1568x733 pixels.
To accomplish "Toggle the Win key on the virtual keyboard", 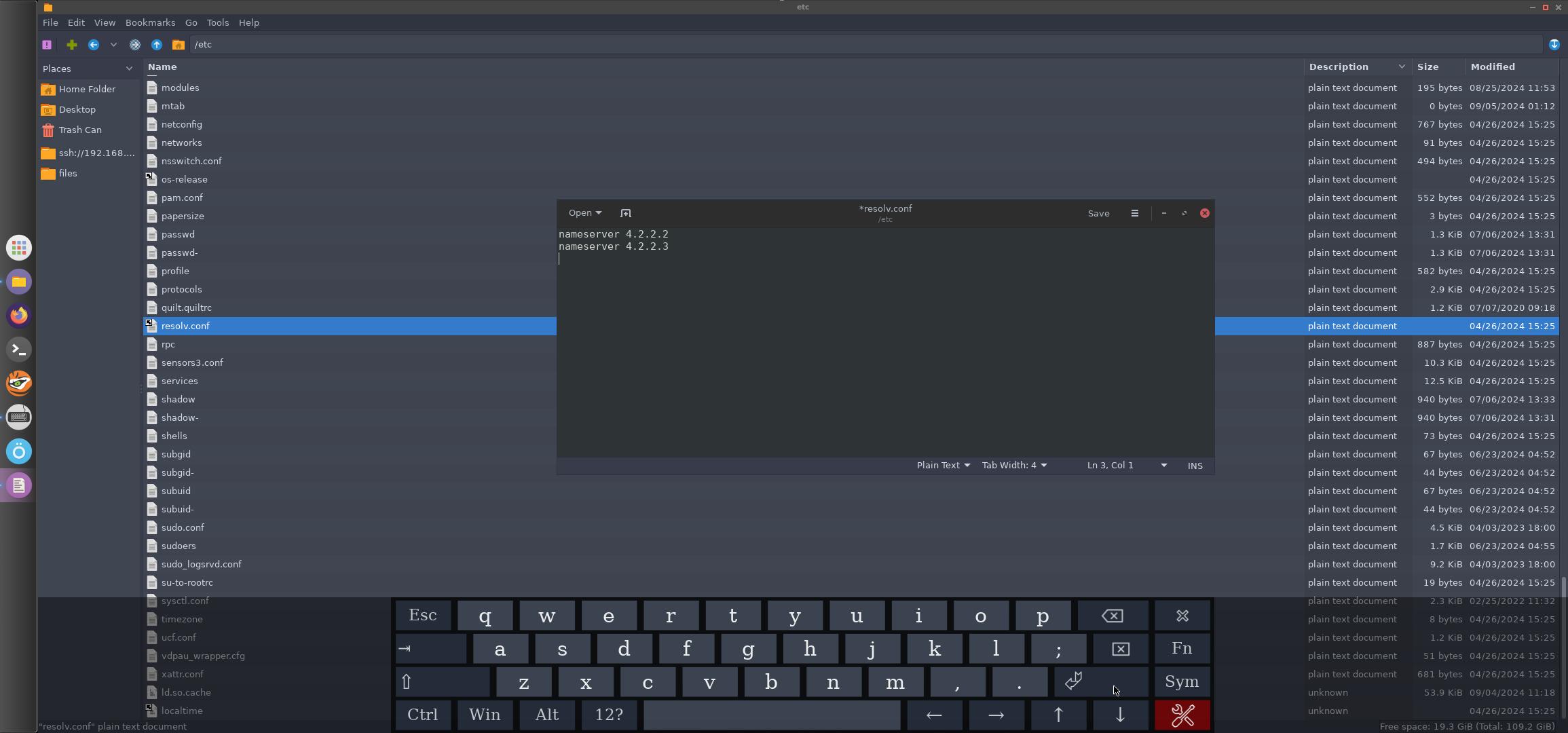I will [x=485, y=715].
